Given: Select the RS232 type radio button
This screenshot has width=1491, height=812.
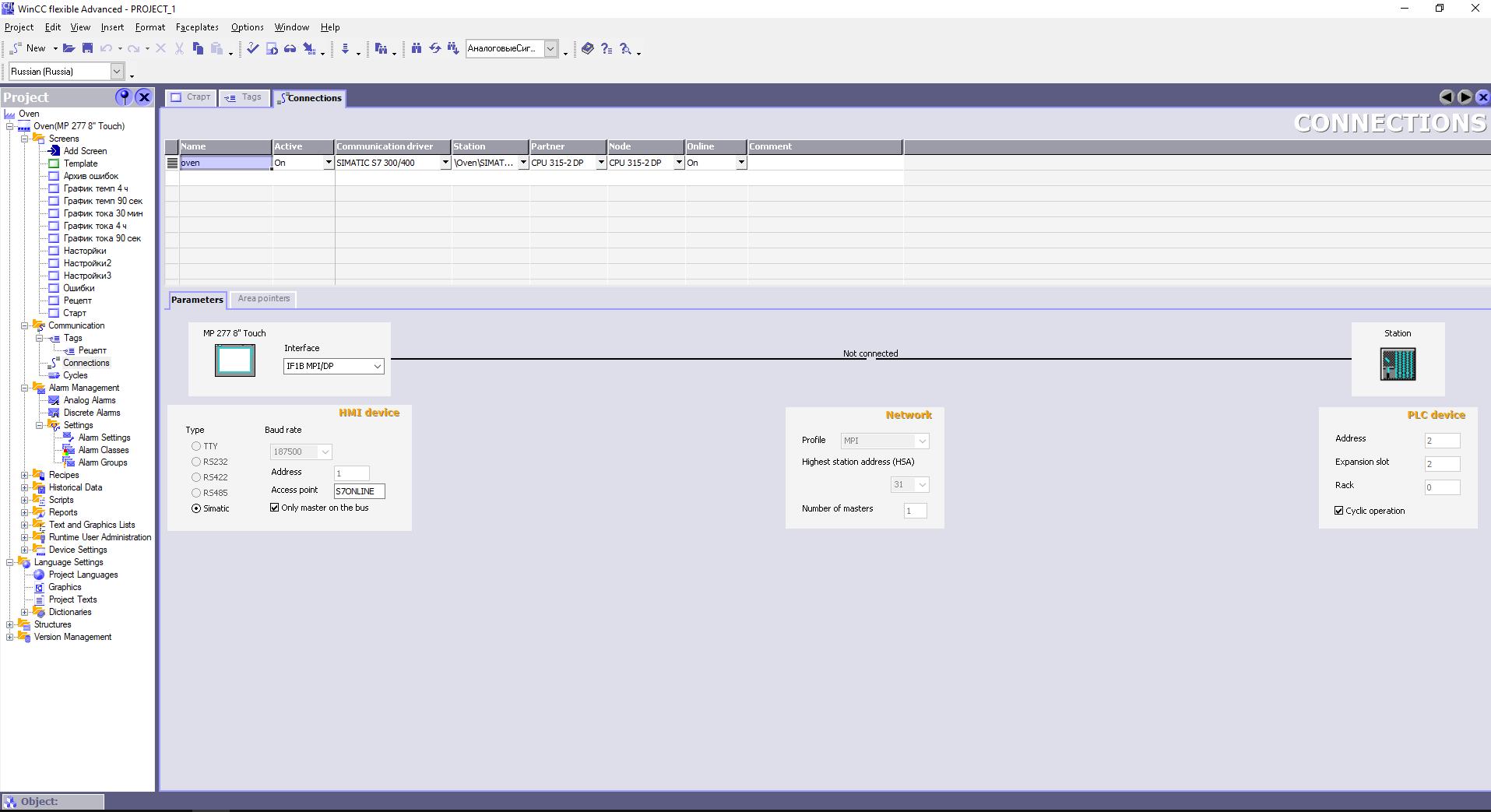Looking at the screenshot, I should 196,462.
